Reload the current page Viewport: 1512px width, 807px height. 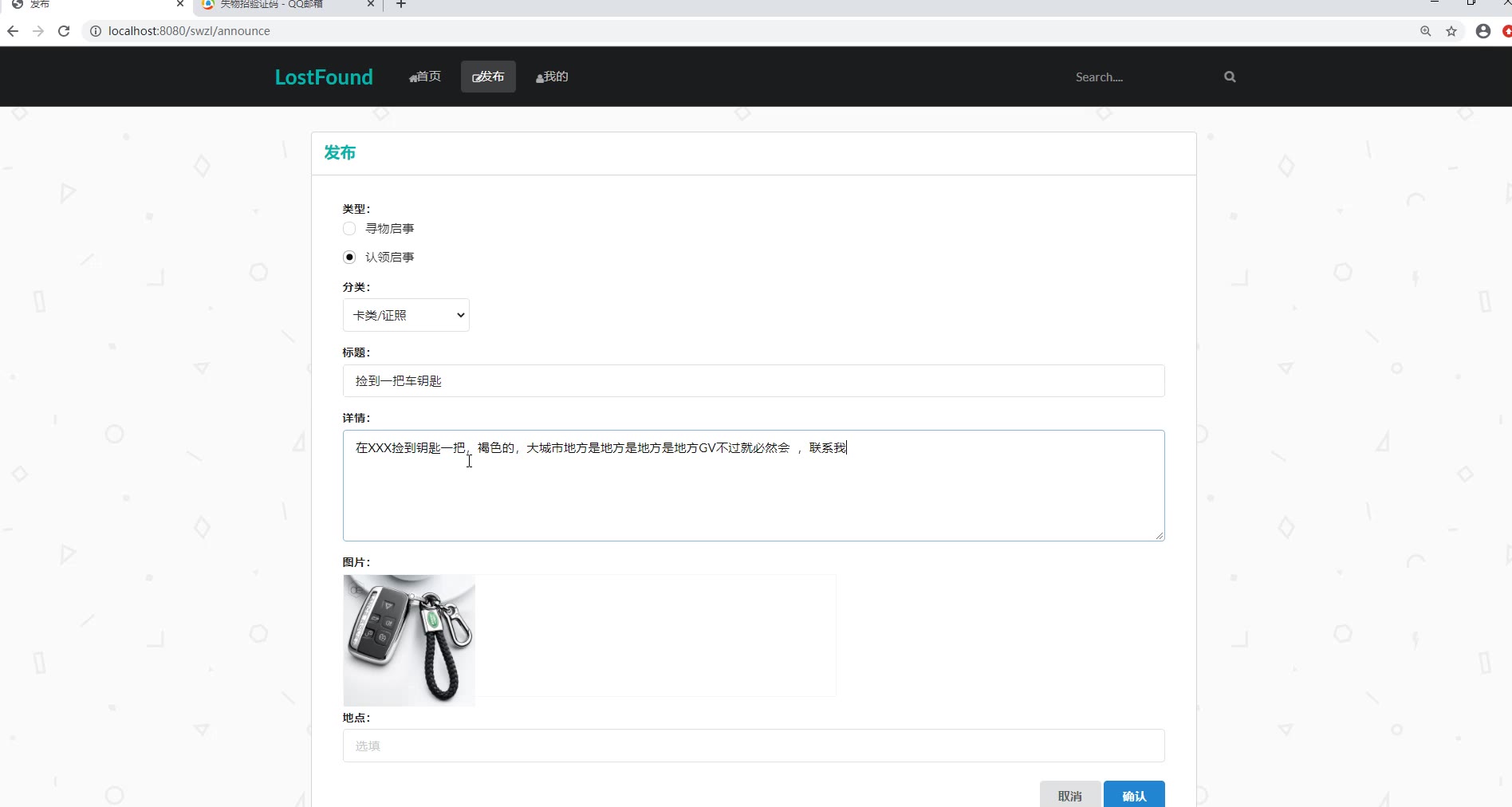pos(64,31)
